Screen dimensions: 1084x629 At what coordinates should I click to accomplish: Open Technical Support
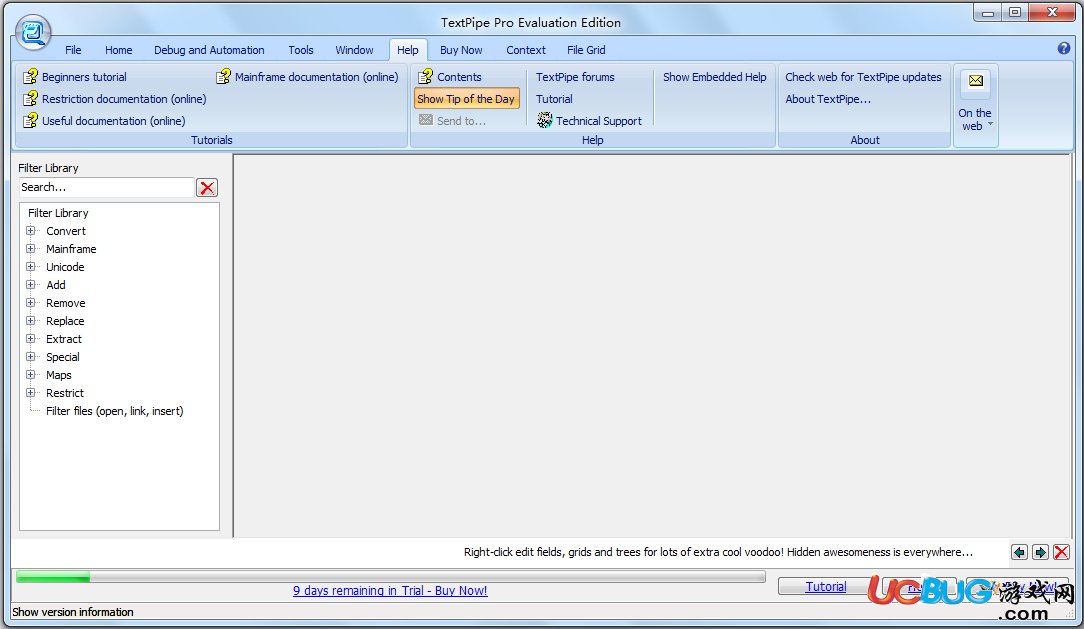coord(590,121)
